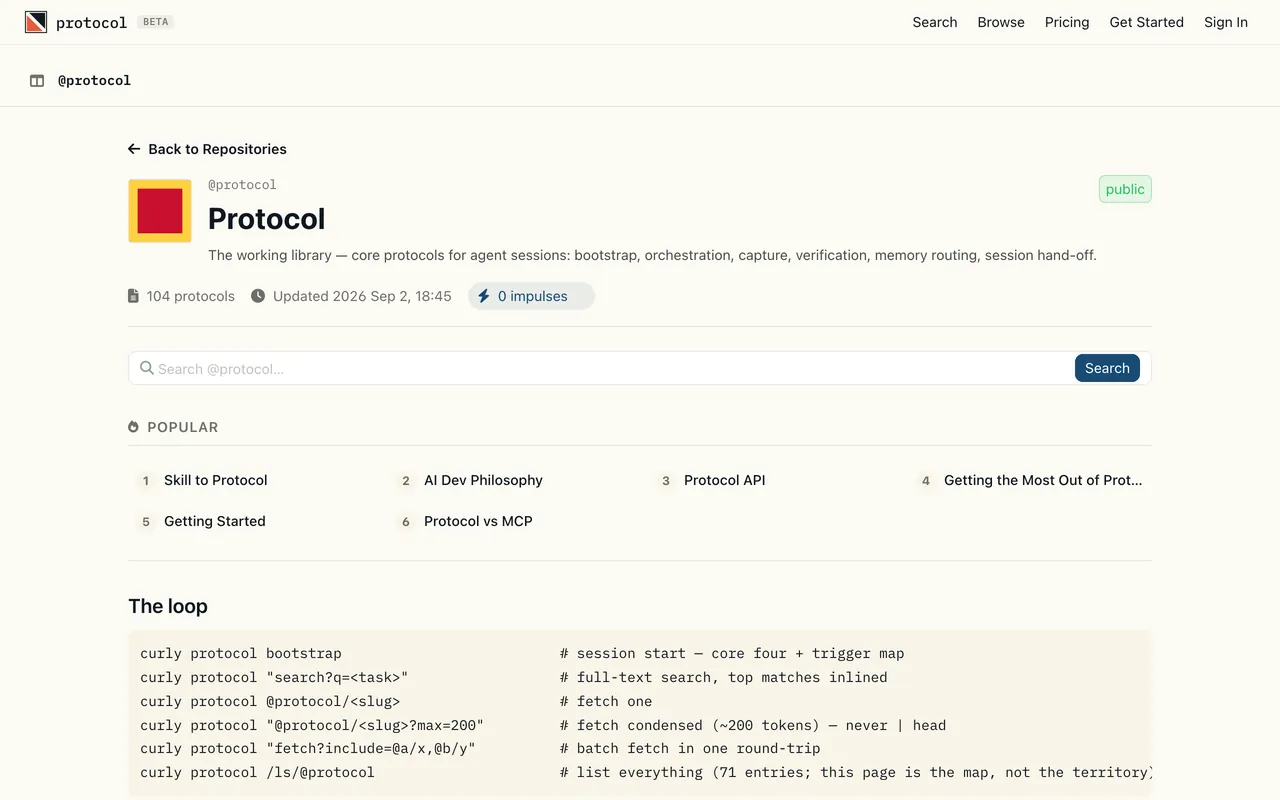Viewport: 1280px width, 800px height.
Task: Open popular item AI Dev Philosophy
Action: point(483,480)
